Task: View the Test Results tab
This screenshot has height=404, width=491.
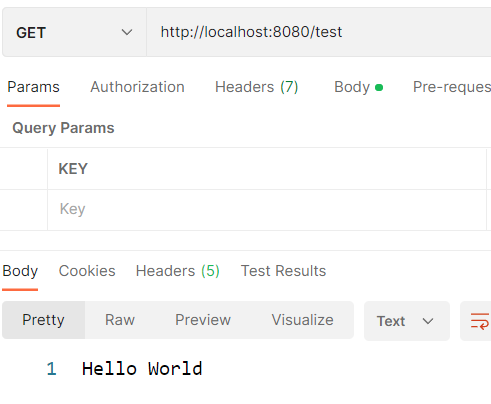Action: (x=283, y=271)
